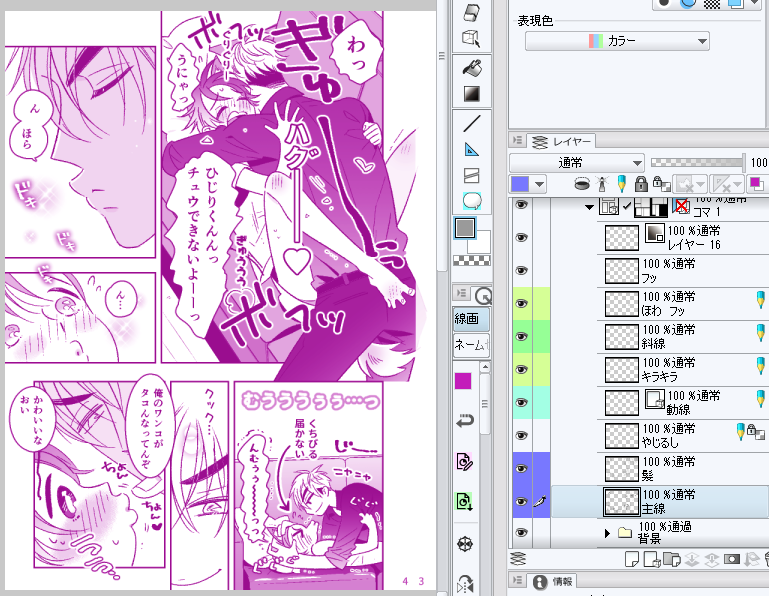
Task: Click the scroll up arrow in quick access
Action: (x=485, y=366)
